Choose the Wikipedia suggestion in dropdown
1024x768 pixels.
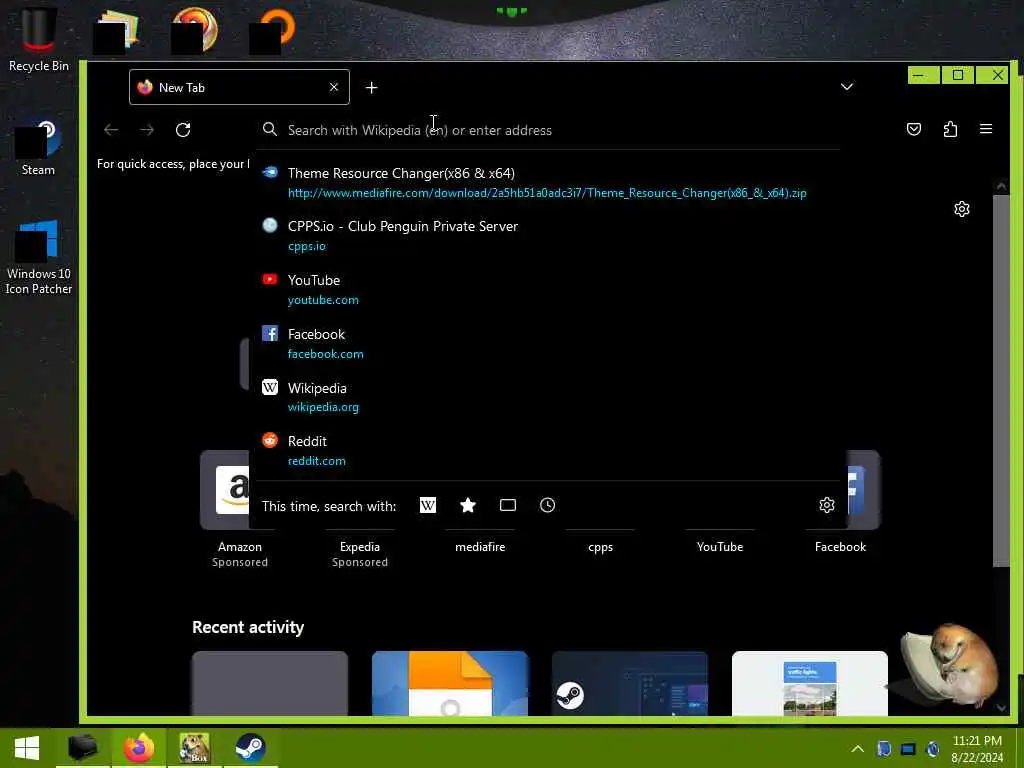(549, 397)
